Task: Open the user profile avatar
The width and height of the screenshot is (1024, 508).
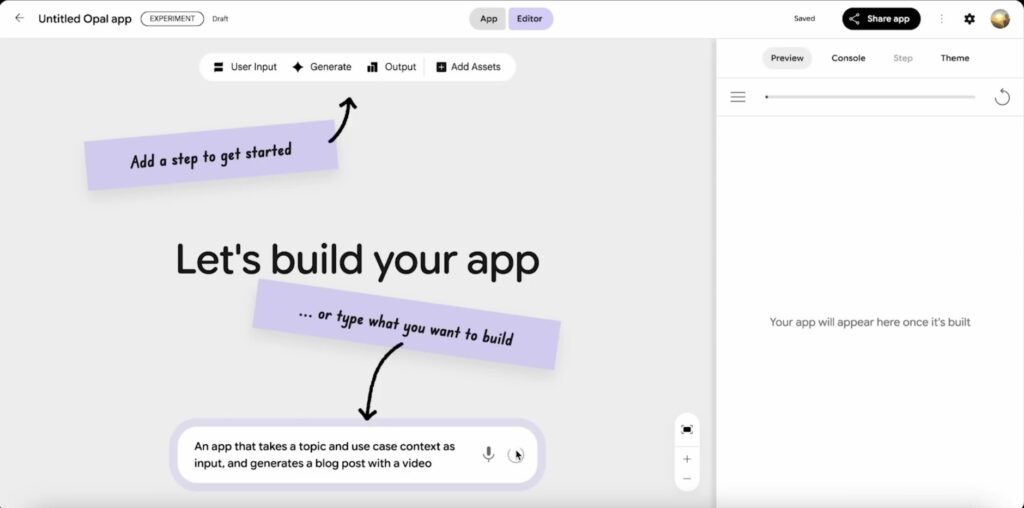Action: click(1000, 19)
